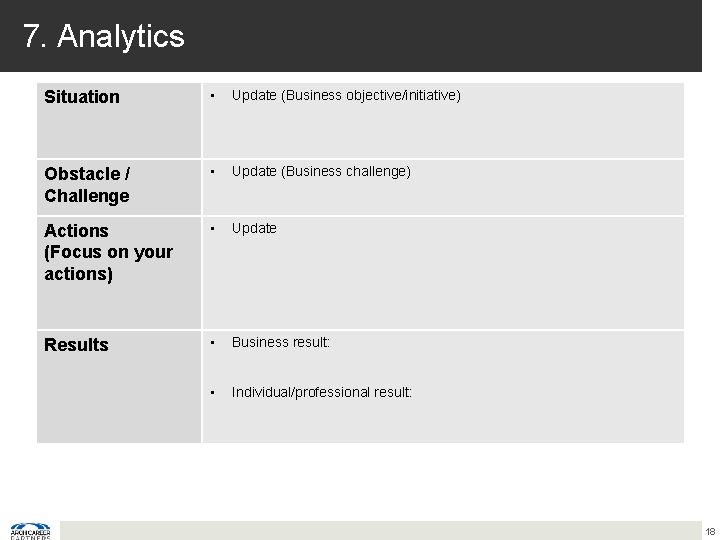
Task: Click the "Situation" row label
Action: [82, 97]
